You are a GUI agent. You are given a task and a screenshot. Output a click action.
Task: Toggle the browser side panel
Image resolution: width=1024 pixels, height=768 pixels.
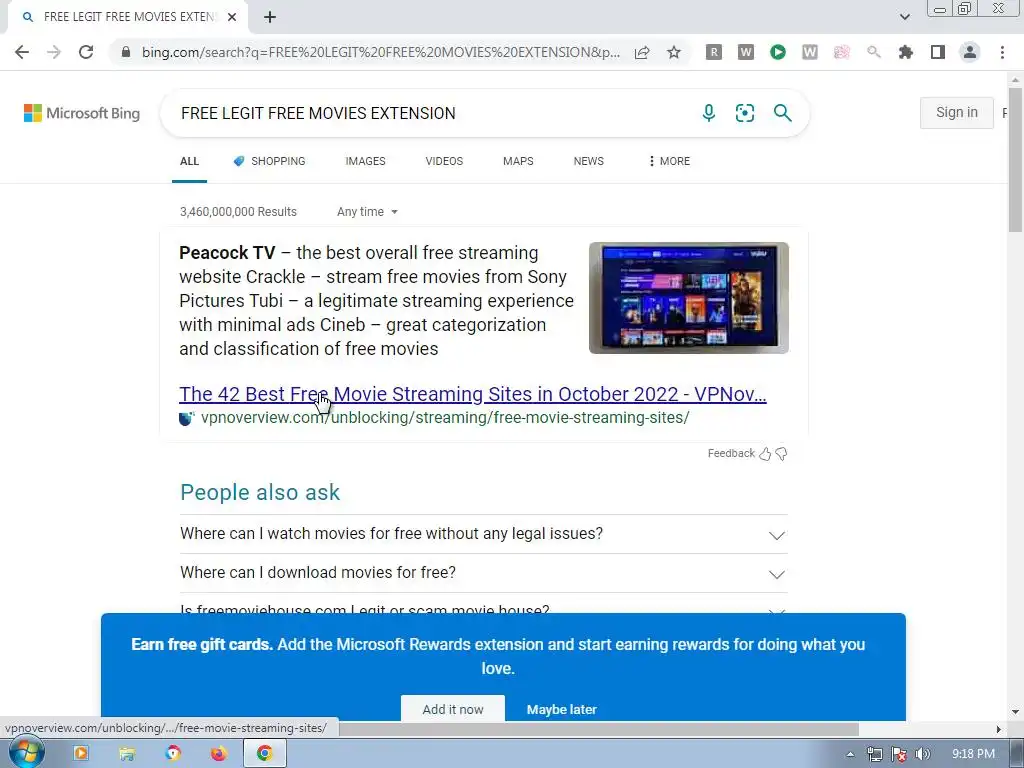938,52
